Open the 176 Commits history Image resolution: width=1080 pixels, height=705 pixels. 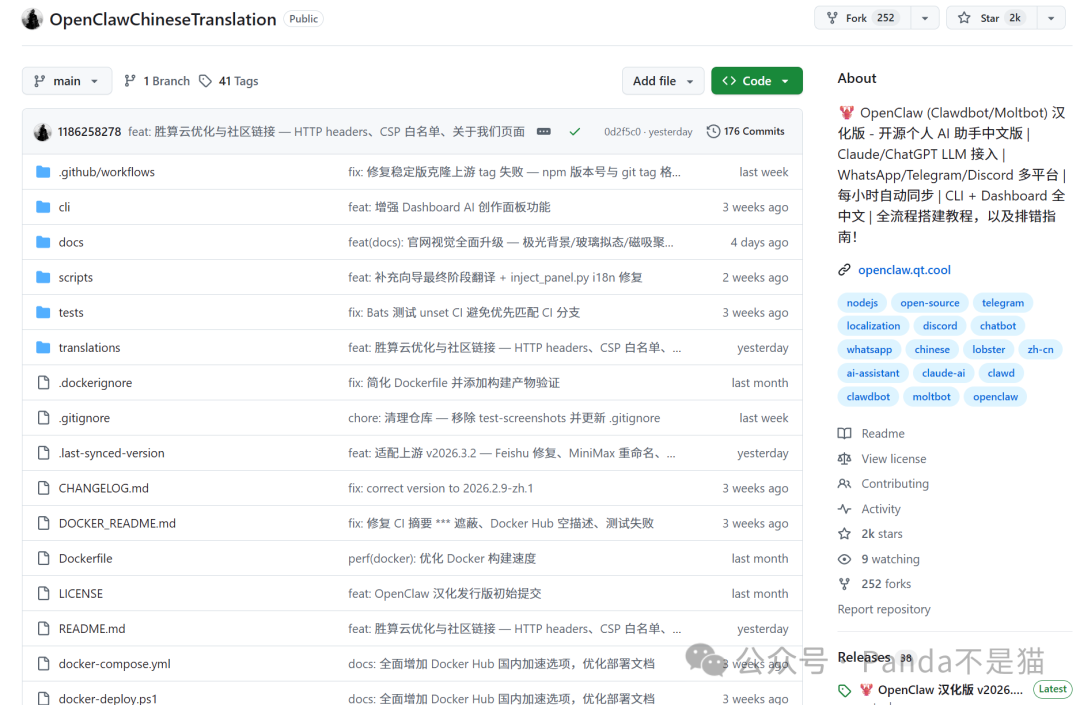[745, 131]
